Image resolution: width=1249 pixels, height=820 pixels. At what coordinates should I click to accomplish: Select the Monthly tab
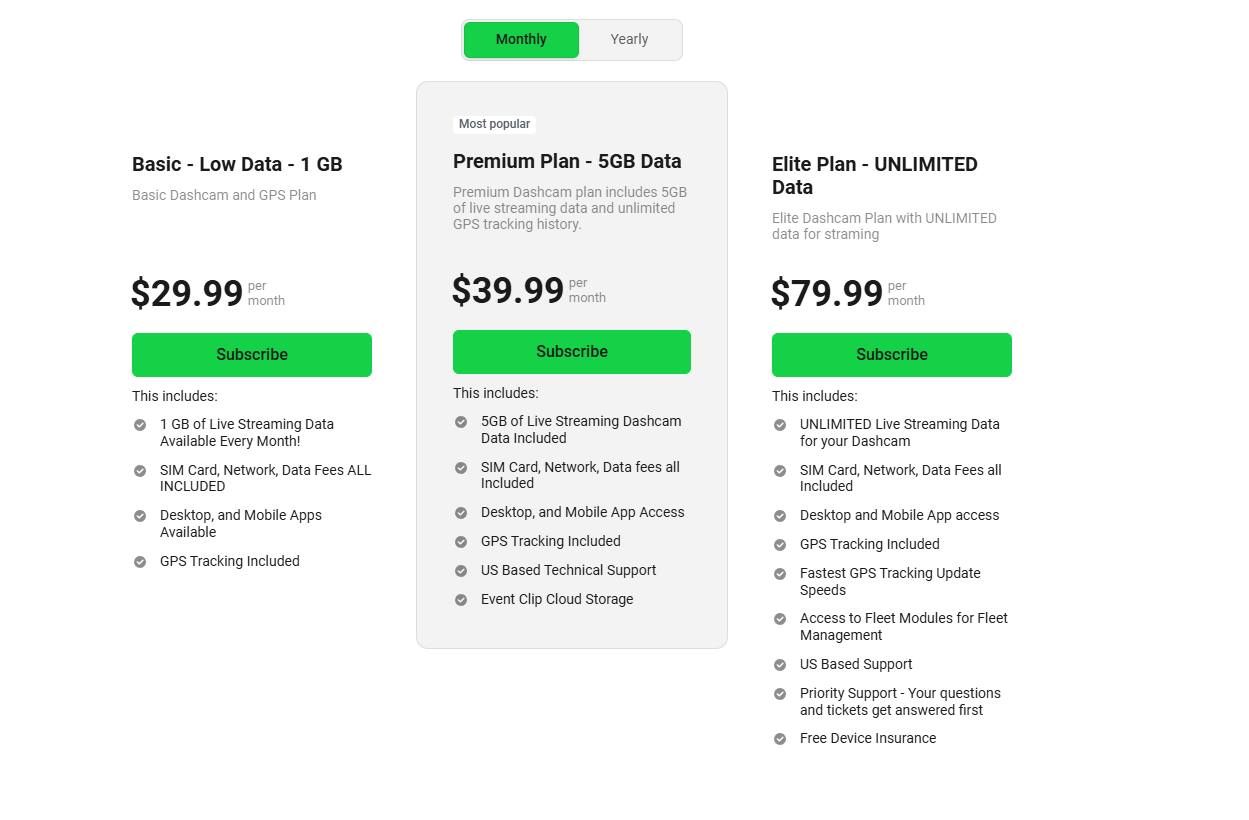520,39
